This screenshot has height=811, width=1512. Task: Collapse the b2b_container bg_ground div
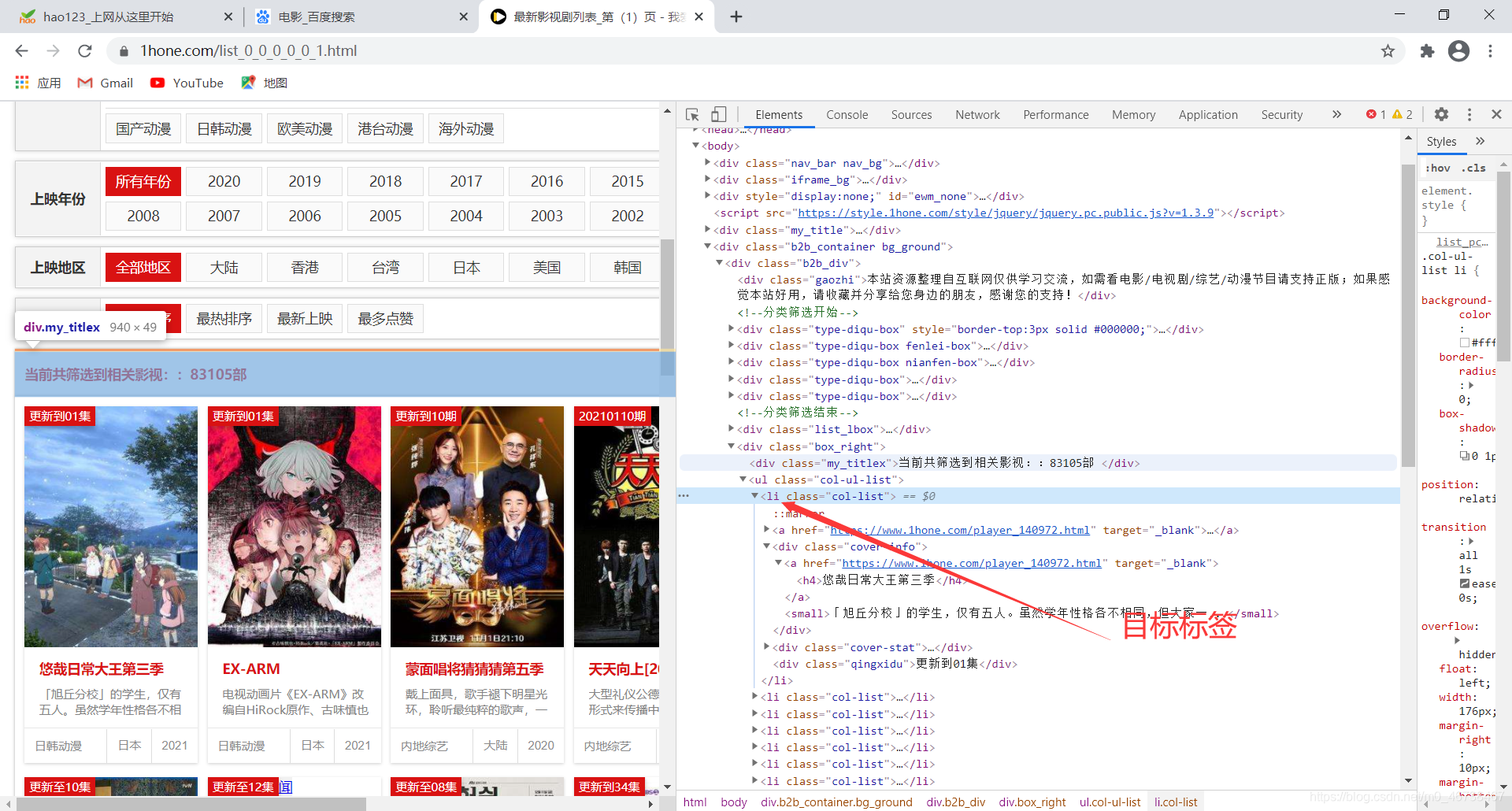(707, 246)
